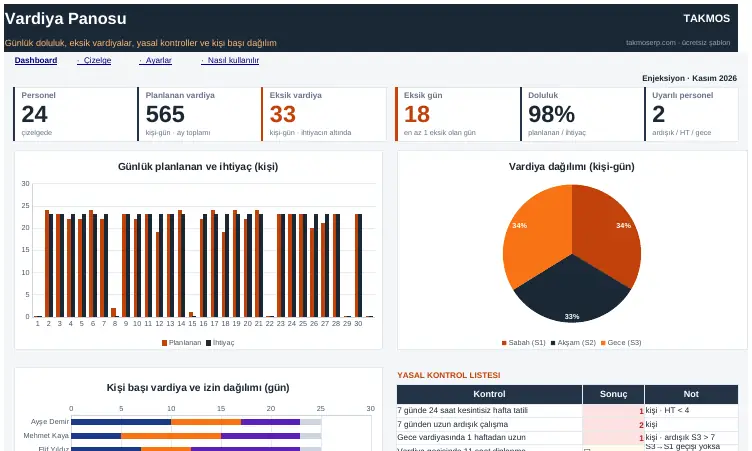Select the Kişi başı vardiya ve izin dağılımı title
Viewport: 752px width, 451px height.
[198, 388]
